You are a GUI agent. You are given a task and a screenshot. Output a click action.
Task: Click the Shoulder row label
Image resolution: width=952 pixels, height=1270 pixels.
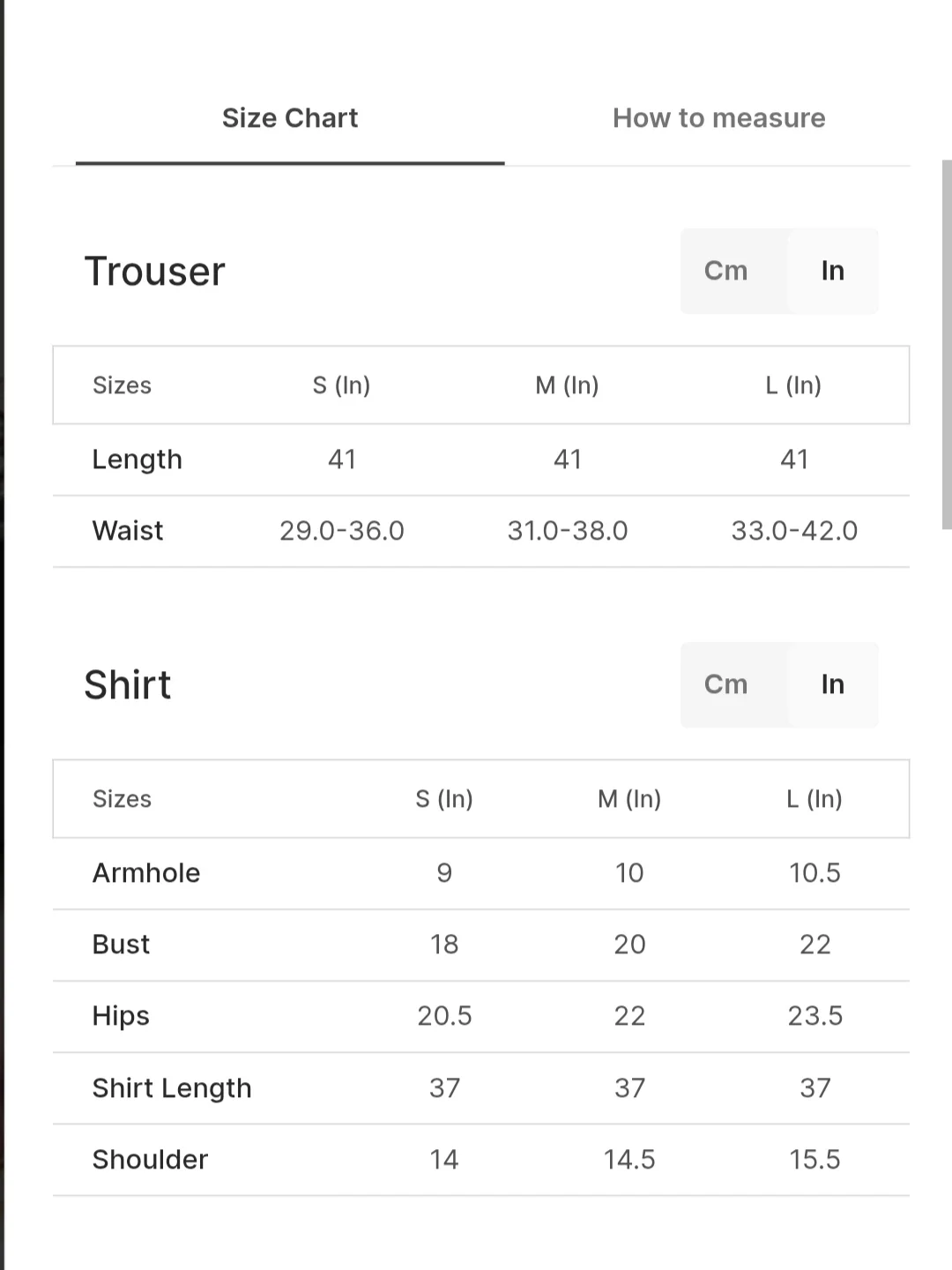click(150, 1160)
